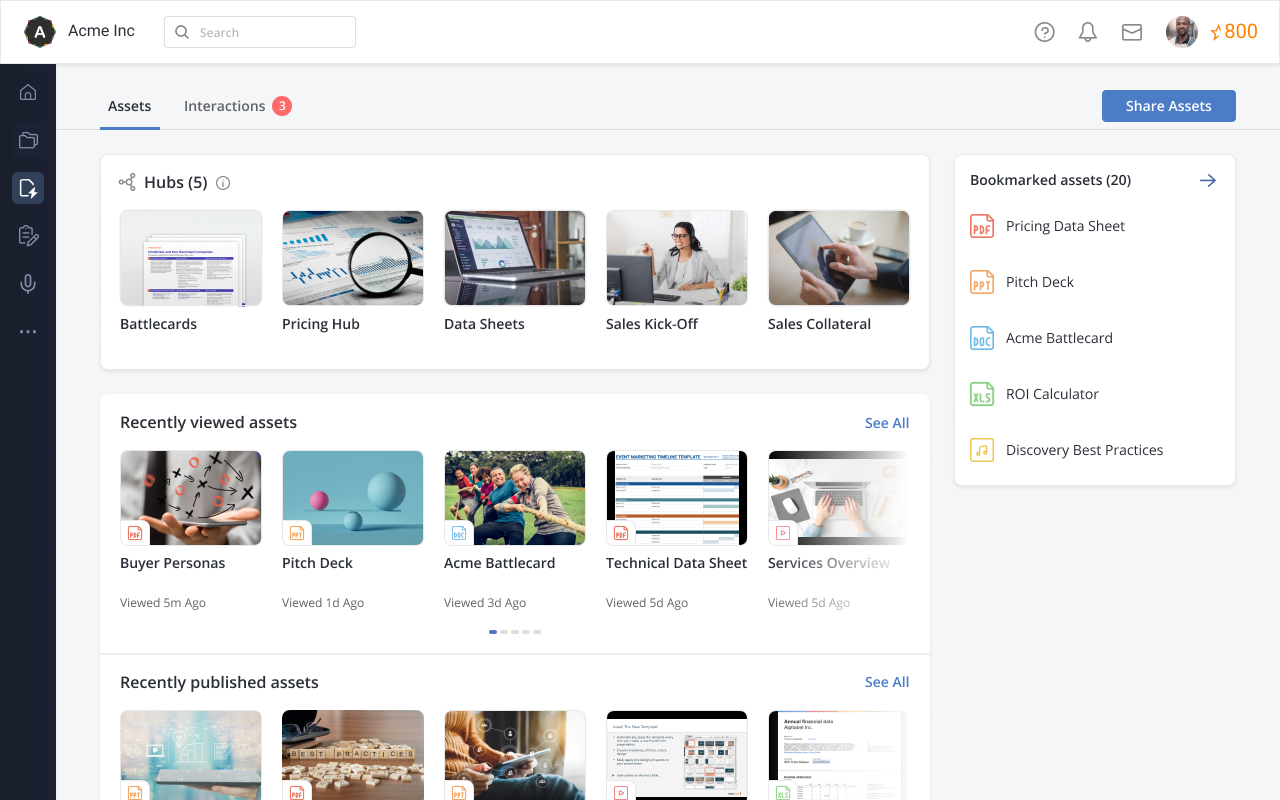1280x800 pixels.
Task: Select the microphone icon in the sidebar
Action: click(x=28, y=284)
